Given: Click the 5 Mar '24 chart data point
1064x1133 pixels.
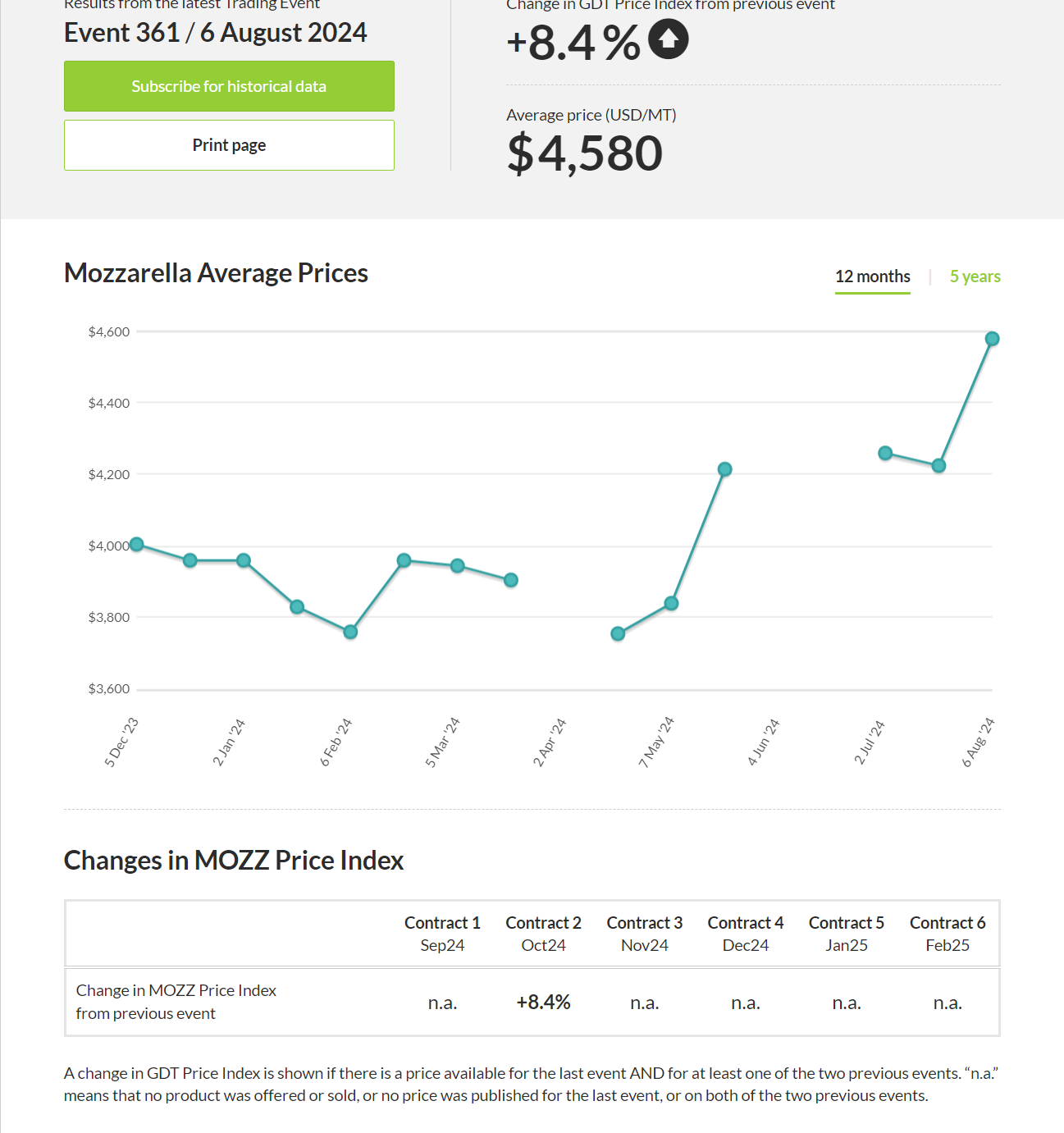Looking at the screenshot, I should click(458, 566).
